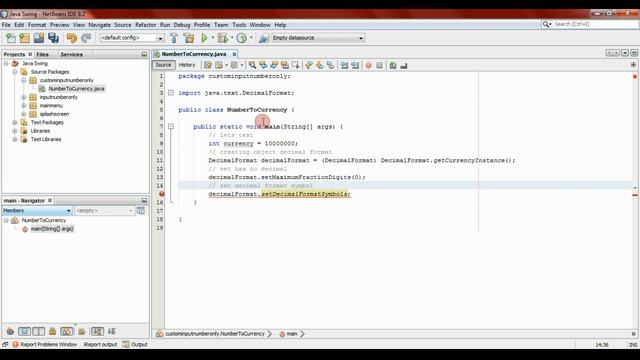Click the Comment code editor icon
The height and width of the screenshot is (360, 640).
click(393, 65)
